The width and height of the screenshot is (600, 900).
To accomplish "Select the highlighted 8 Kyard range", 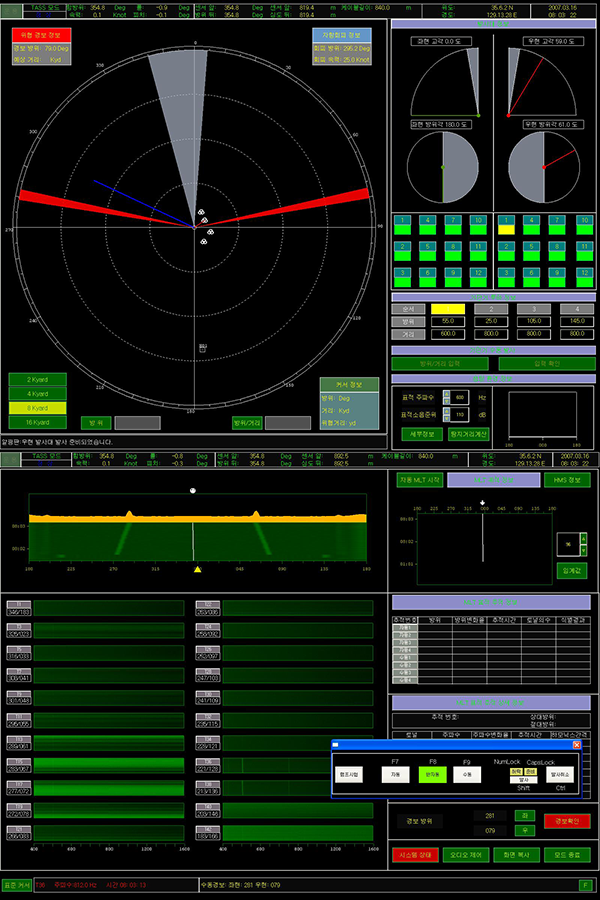I will (36, 407).
